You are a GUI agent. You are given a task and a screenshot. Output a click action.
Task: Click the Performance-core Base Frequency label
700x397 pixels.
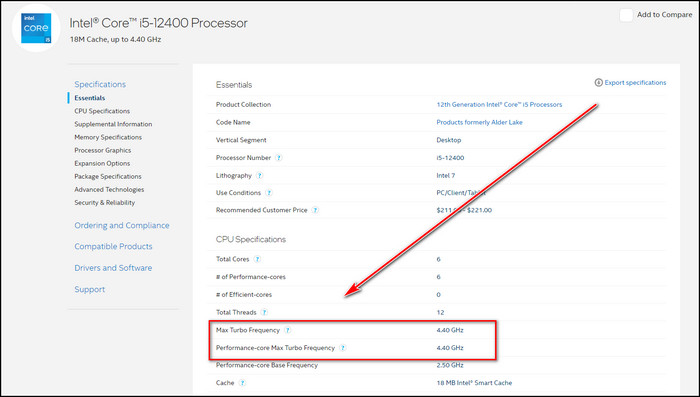coord(267,365)
